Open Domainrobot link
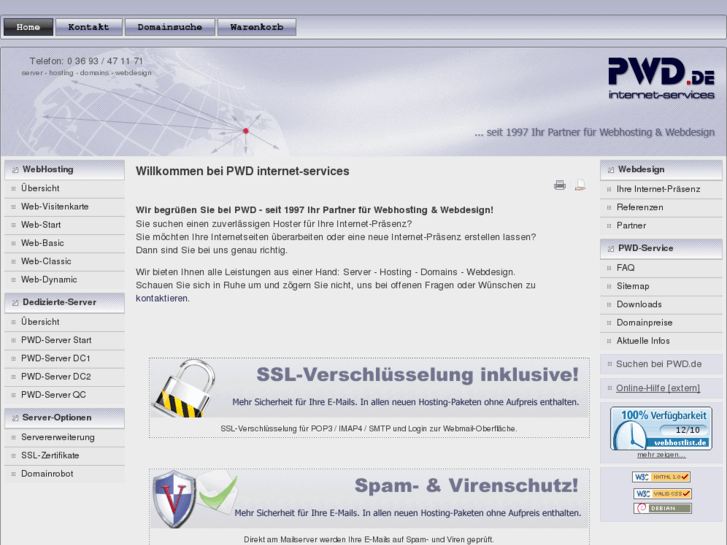Screen dimensions: 727x545 (x=64, y=474)
